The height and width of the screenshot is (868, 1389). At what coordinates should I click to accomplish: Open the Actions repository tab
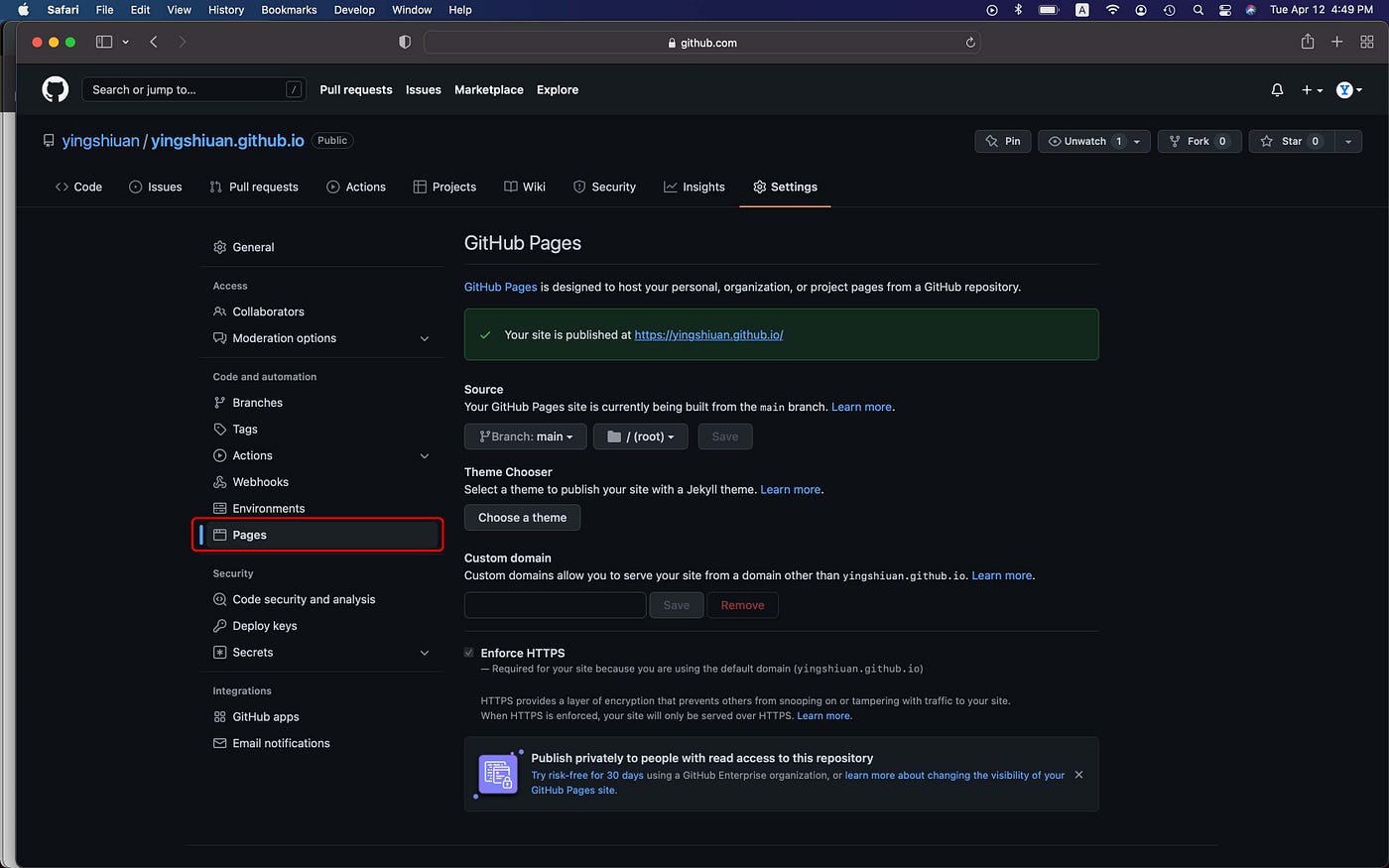coord(356,186)
